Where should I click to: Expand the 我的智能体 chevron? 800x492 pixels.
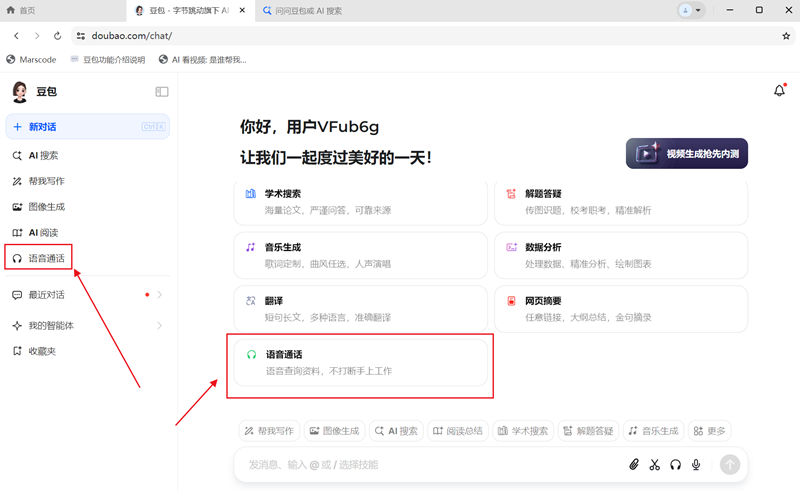(x=160, y=325)
